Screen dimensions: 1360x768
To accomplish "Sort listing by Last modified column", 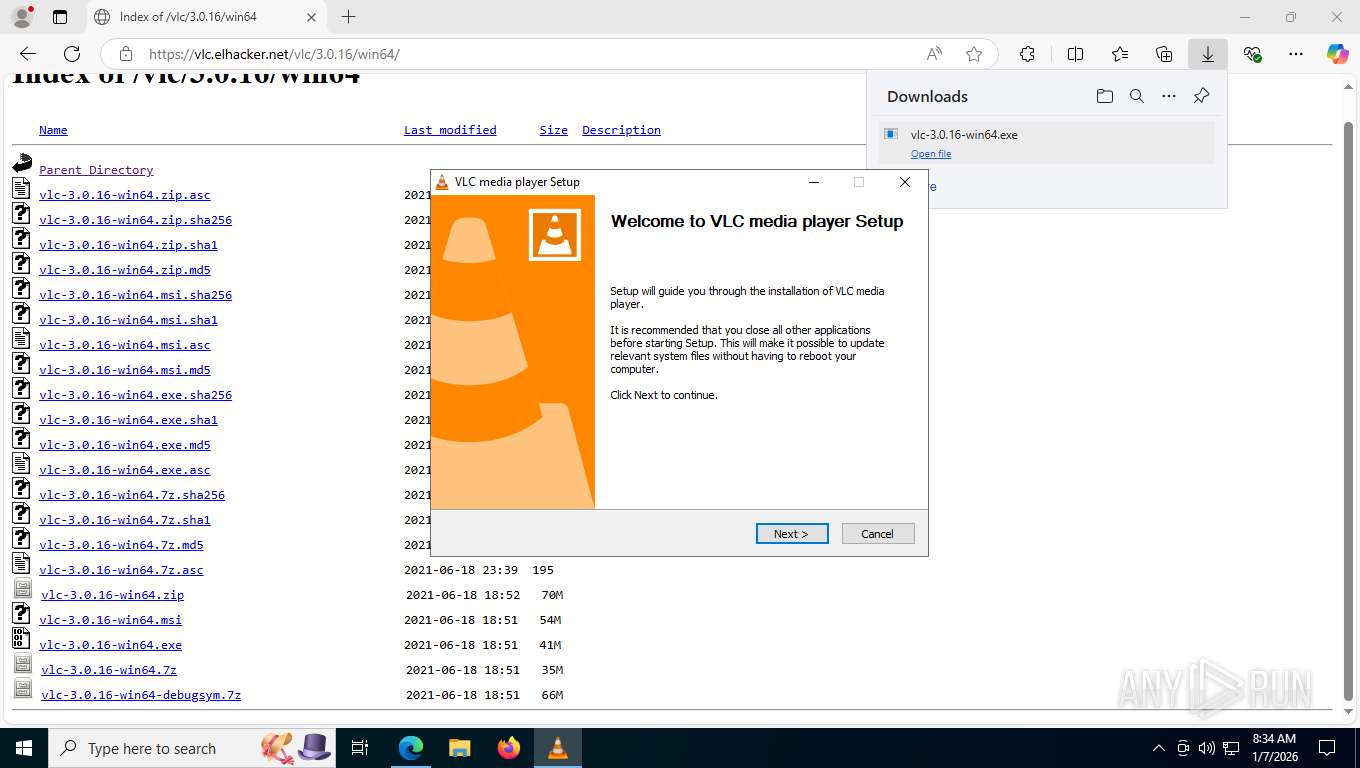I will click(450, 130).
